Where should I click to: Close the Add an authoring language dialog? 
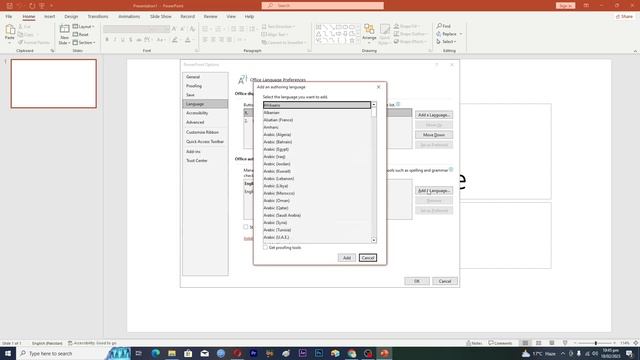tap(378, 87)
